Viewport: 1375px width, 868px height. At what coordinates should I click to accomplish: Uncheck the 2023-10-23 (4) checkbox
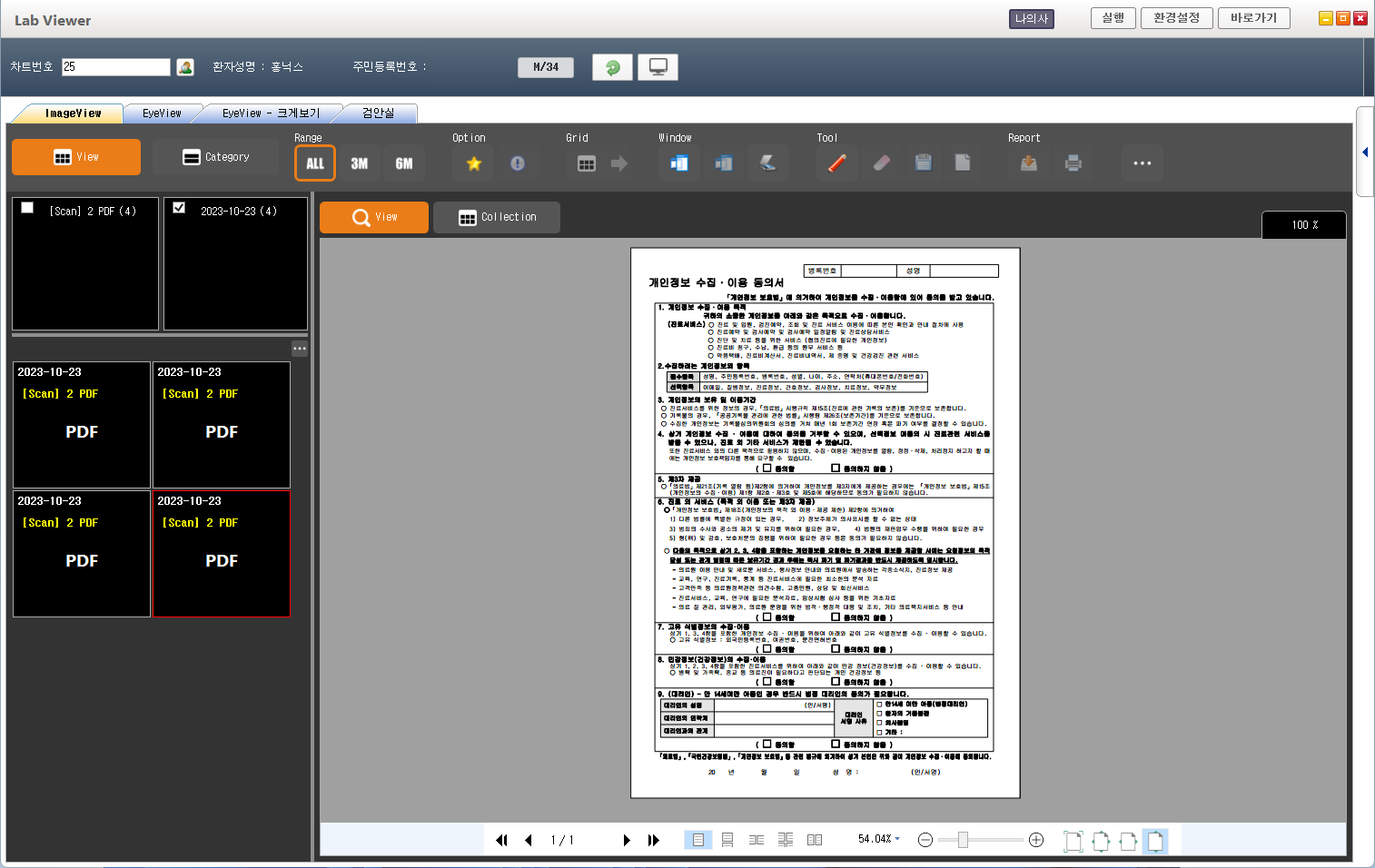179,208
